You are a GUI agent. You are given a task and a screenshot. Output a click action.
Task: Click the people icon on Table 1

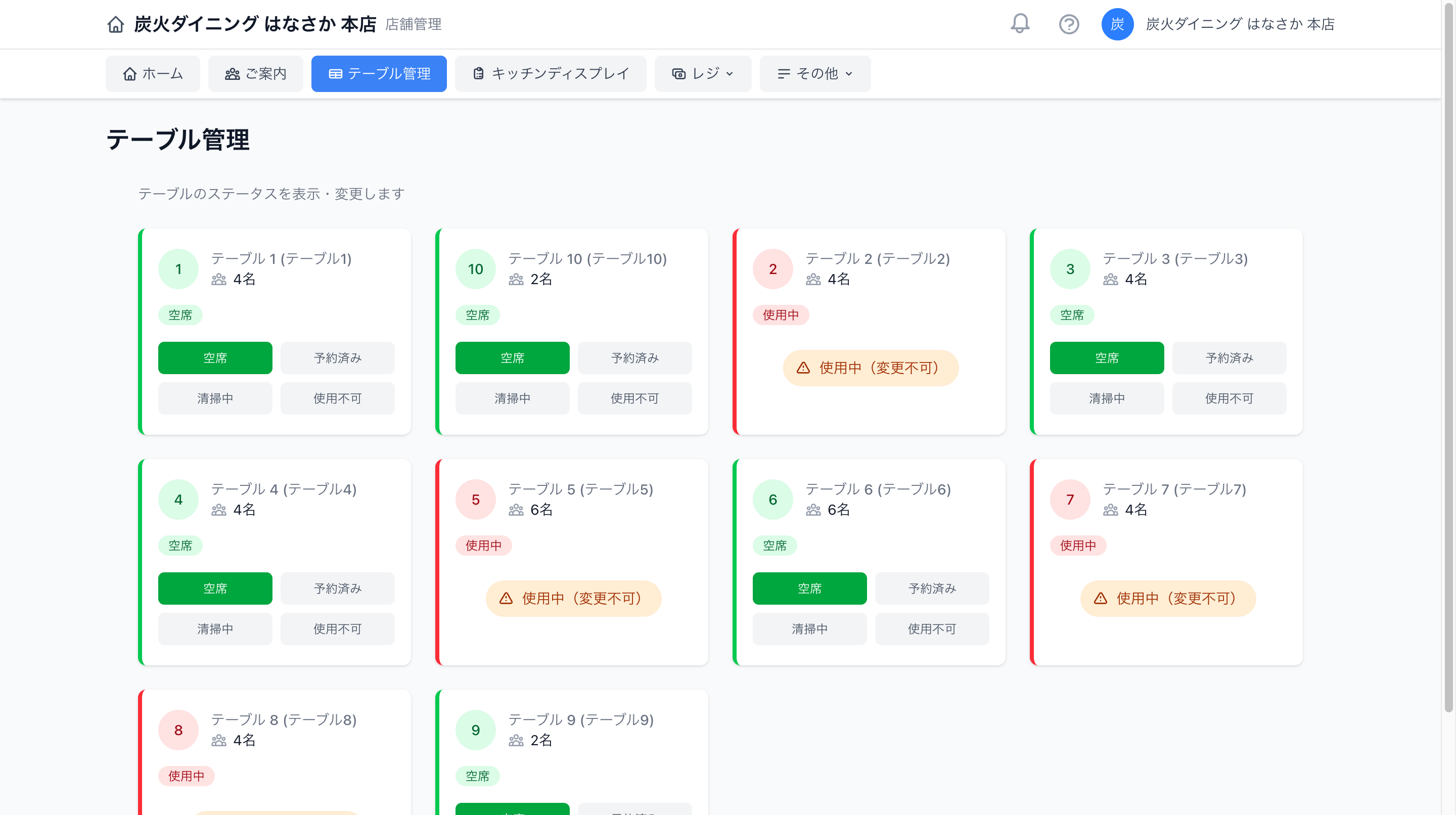[219, 279]
